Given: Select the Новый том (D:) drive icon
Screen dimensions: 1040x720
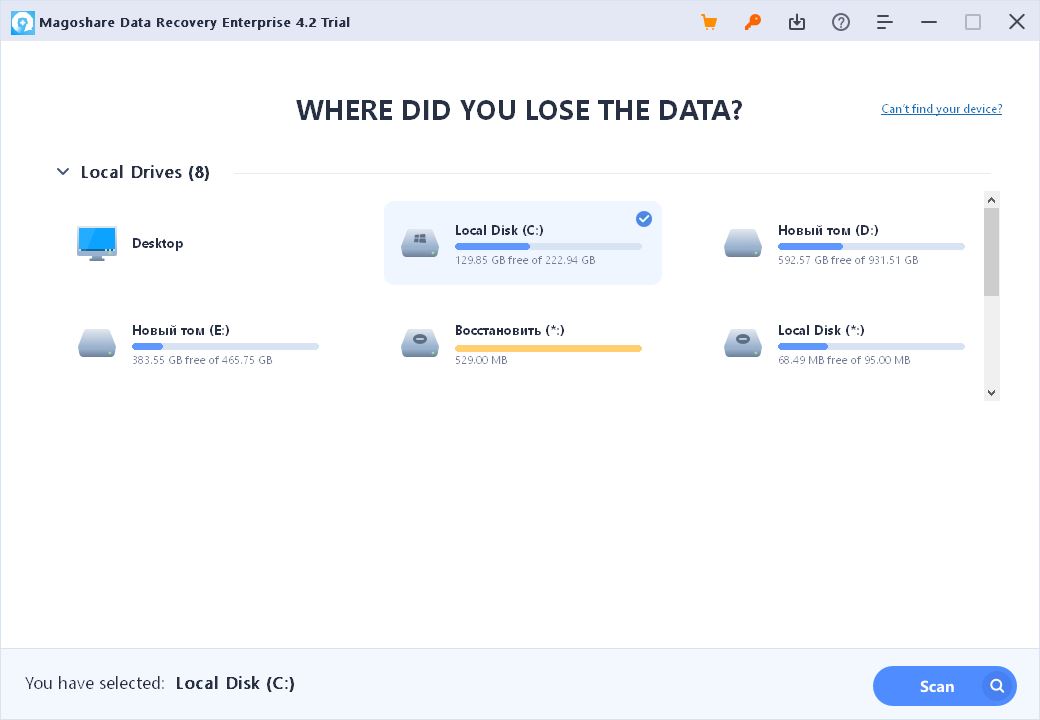Looking at the screenshot, I should [x=742, y=242].
